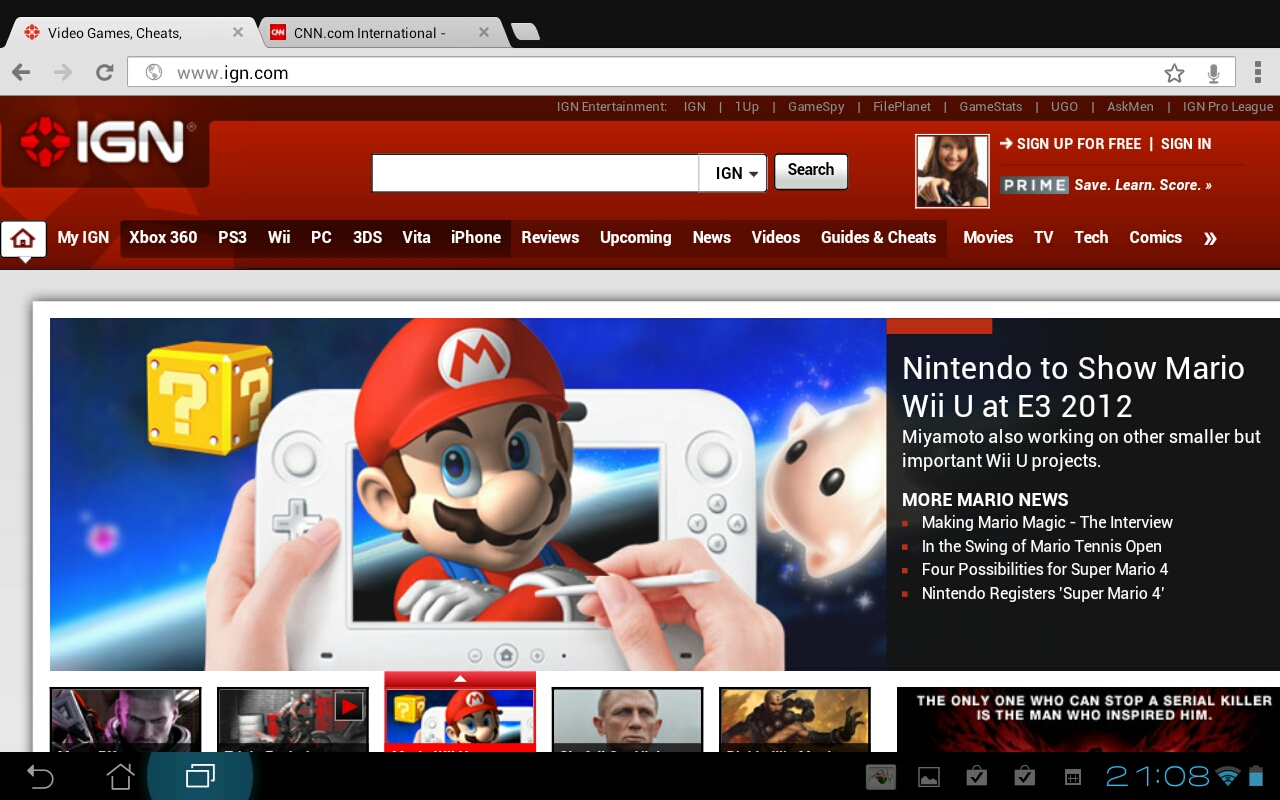Open the My IGN menu item
Image resolution: width=1280 pixels, height=800 pixels.
point(83,237)
